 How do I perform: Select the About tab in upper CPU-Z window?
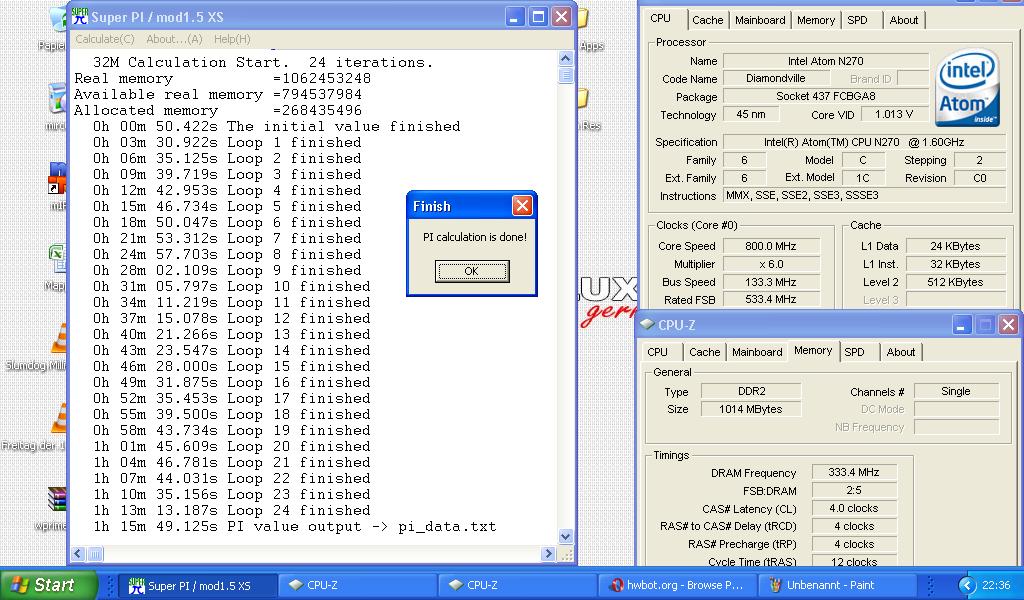pos(904,20)
